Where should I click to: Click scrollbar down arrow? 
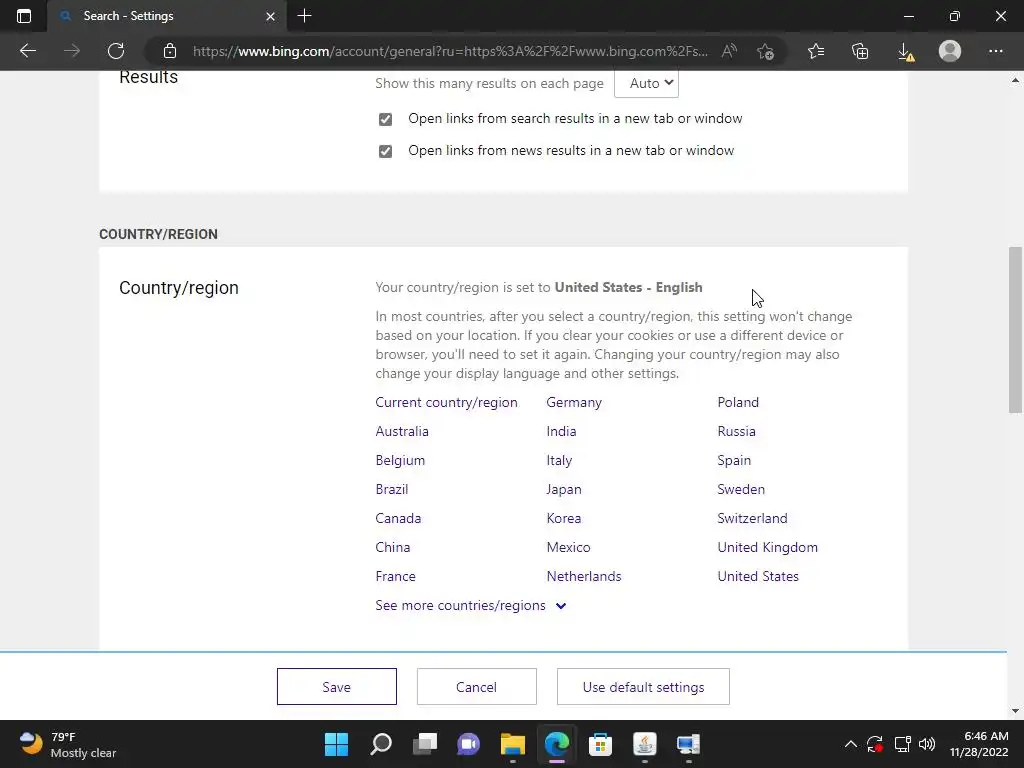[x=1015, y=711]
